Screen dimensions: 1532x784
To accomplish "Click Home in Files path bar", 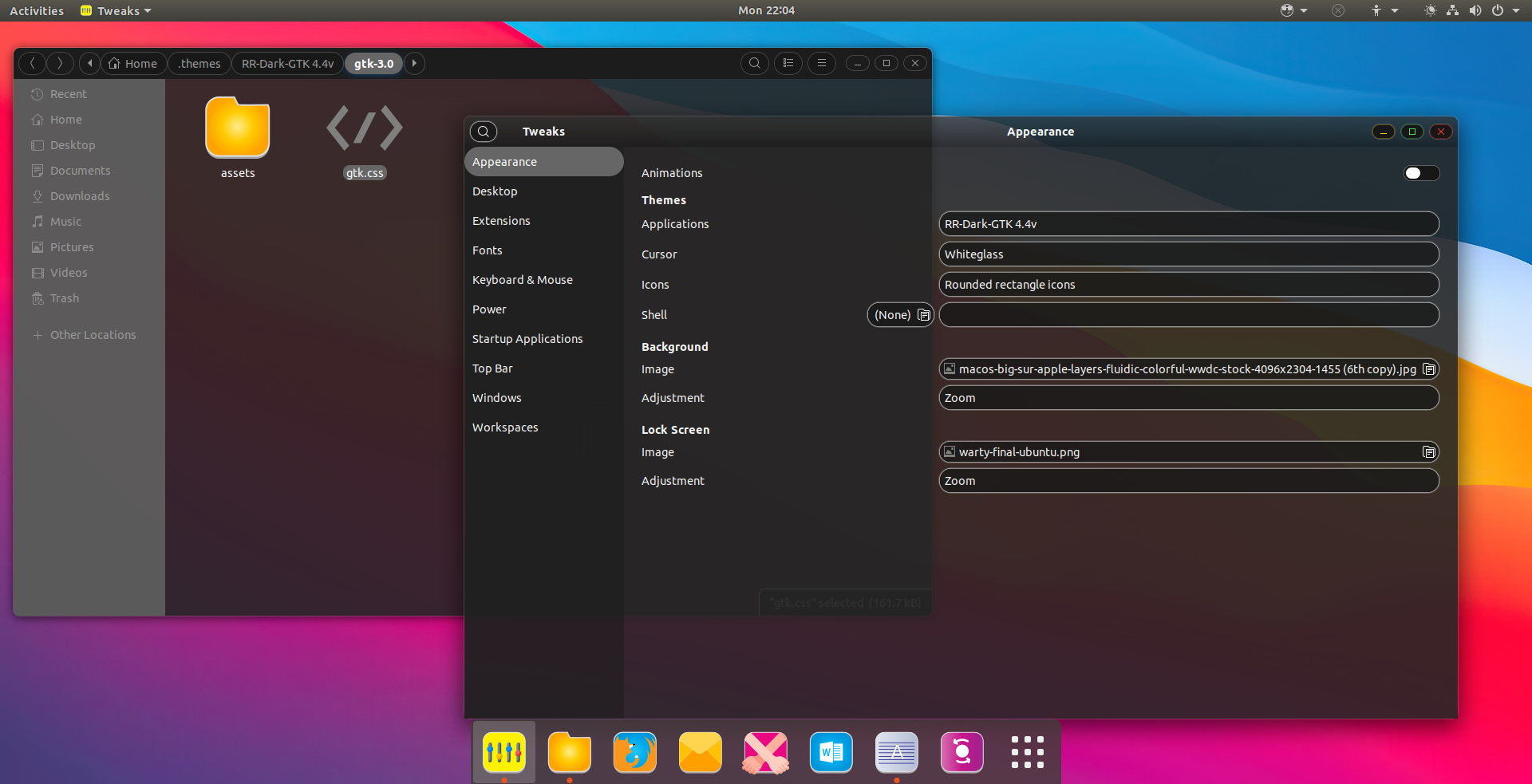I will click(x=134, y=63).
